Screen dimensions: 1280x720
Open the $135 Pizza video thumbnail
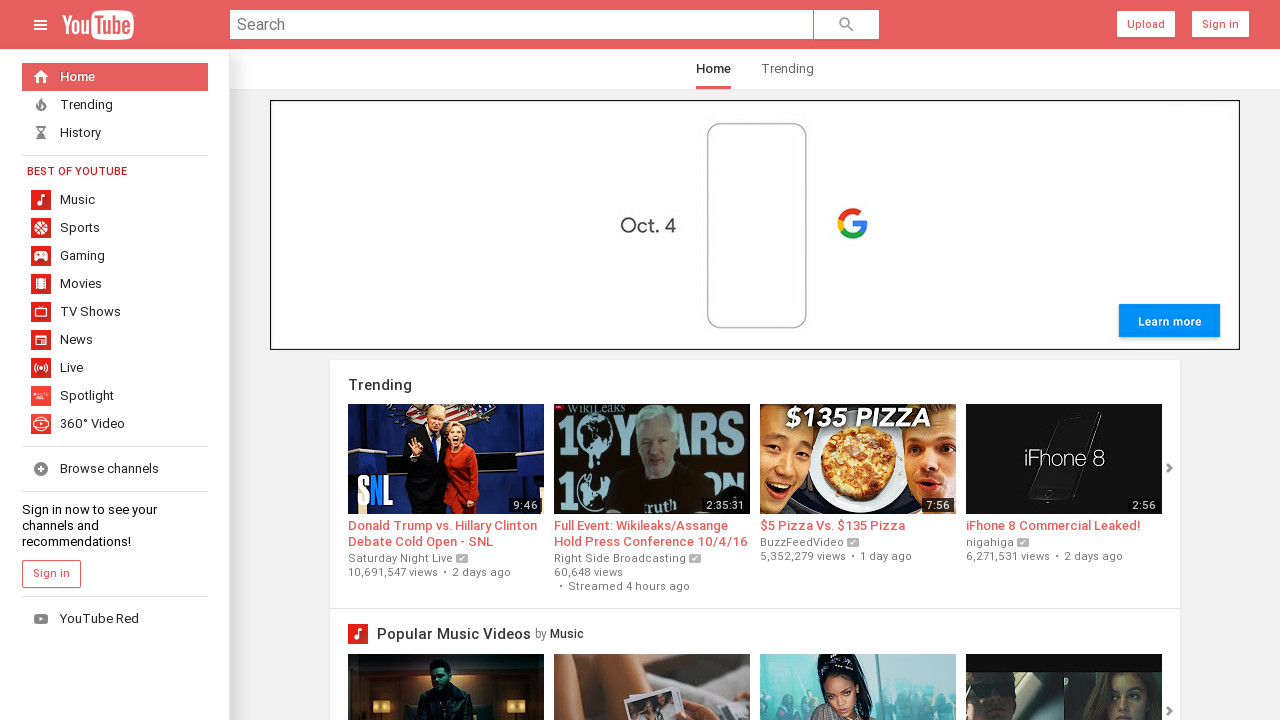858,459
